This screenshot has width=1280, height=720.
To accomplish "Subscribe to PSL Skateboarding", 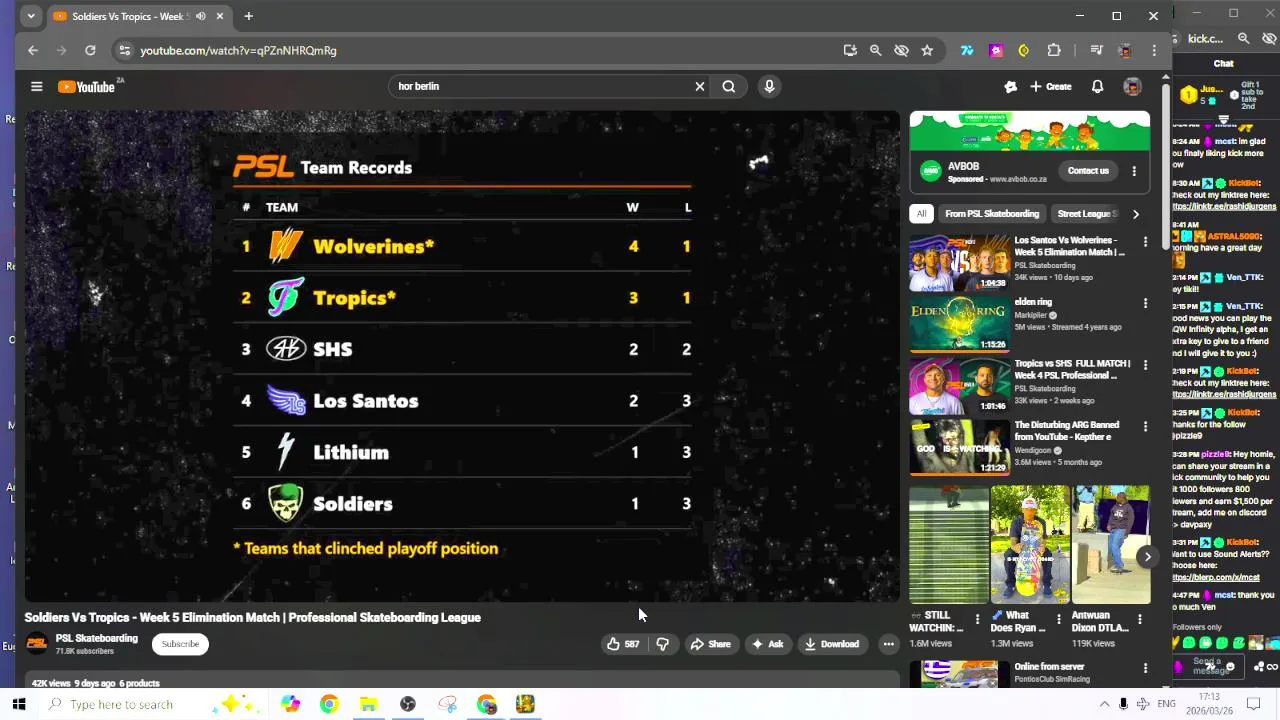I will tap(180, 644).
